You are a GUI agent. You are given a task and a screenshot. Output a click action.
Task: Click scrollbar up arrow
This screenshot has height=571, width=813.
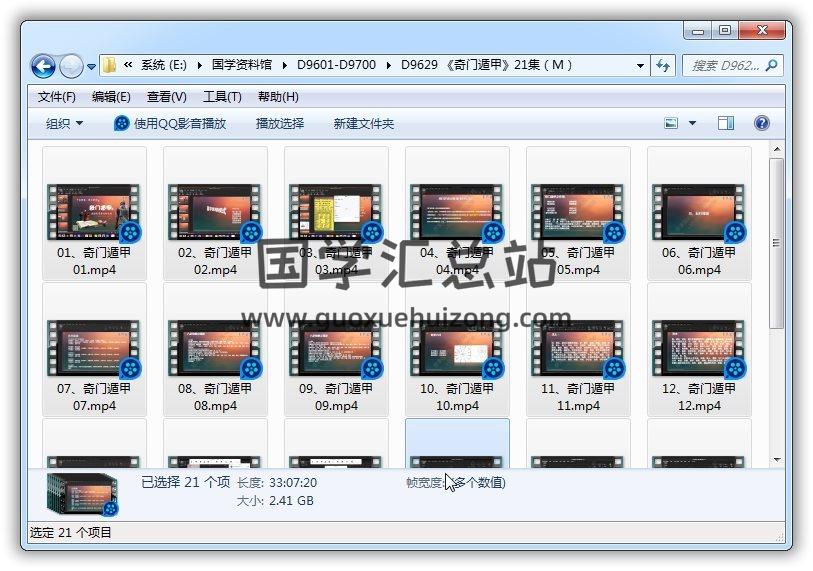click(x=777, y=149)
